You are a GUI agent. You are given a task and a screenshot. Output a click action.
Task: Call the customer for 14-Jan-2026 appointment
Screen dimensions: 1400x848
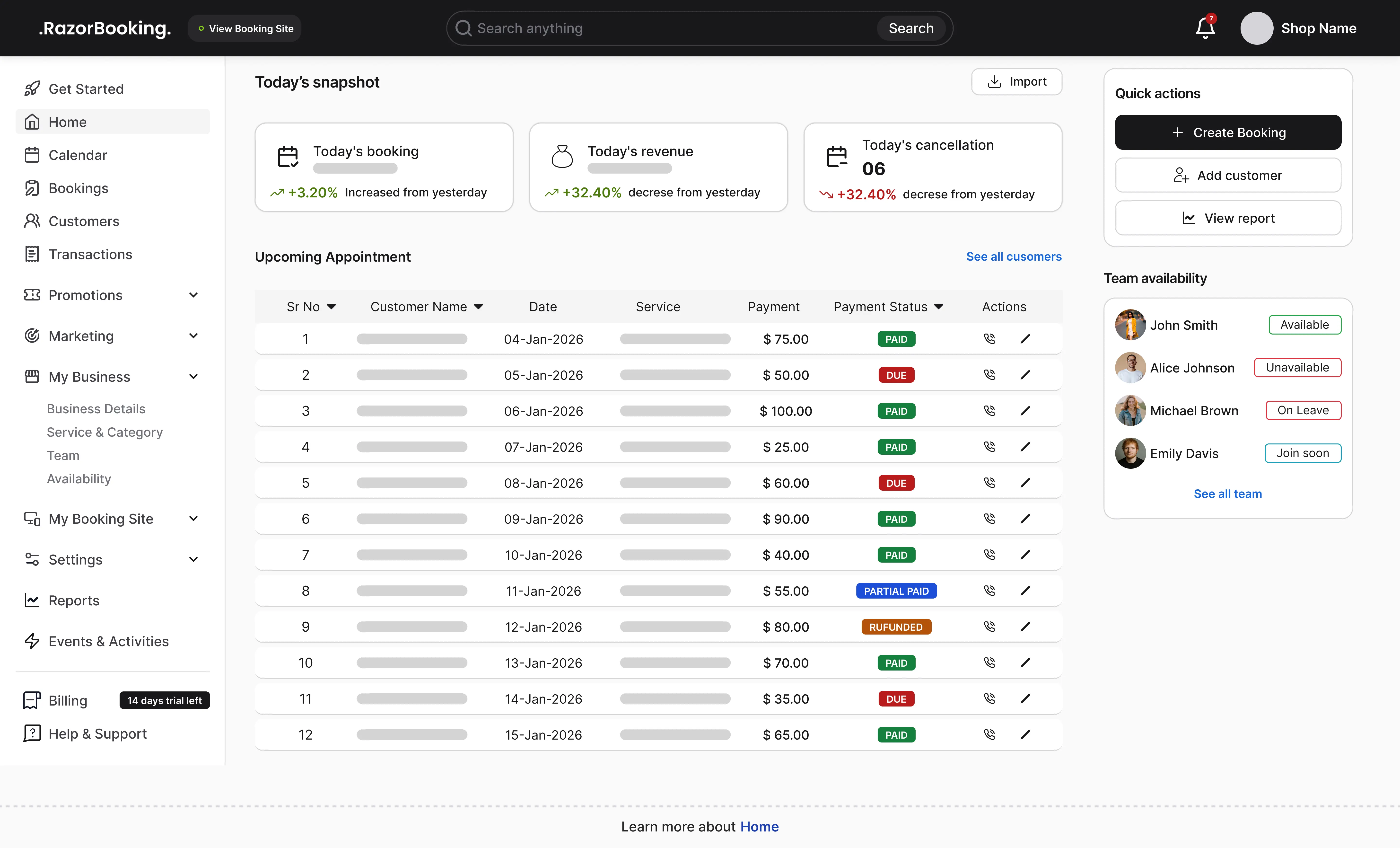[x=989, y=698]
